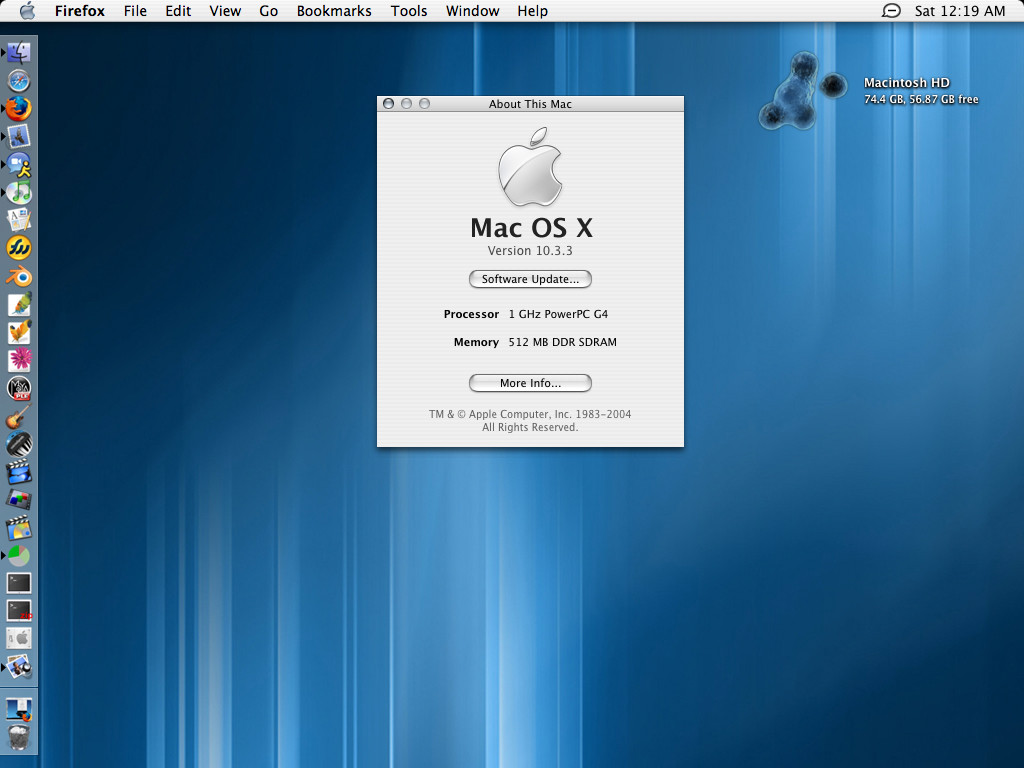Image resolution: width=1024 pixels, height=768 pixels.
Task: Launch the plain Terminal icon
Action: 19,583
